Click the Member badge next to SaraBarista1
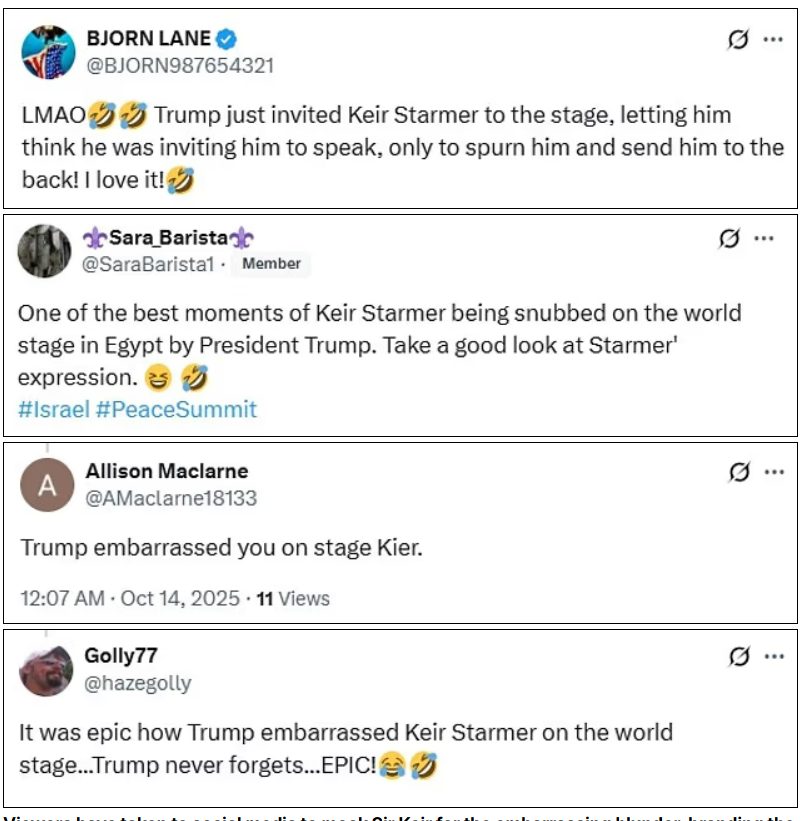802x821 pixels. pos(271,264)
